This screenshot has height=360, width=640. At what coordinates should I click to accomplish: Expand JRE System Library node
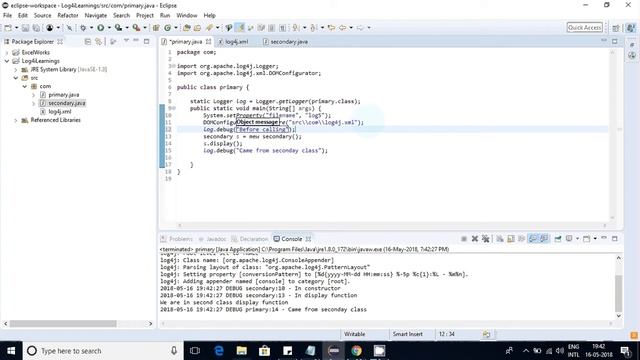click(x=16, y=70)
